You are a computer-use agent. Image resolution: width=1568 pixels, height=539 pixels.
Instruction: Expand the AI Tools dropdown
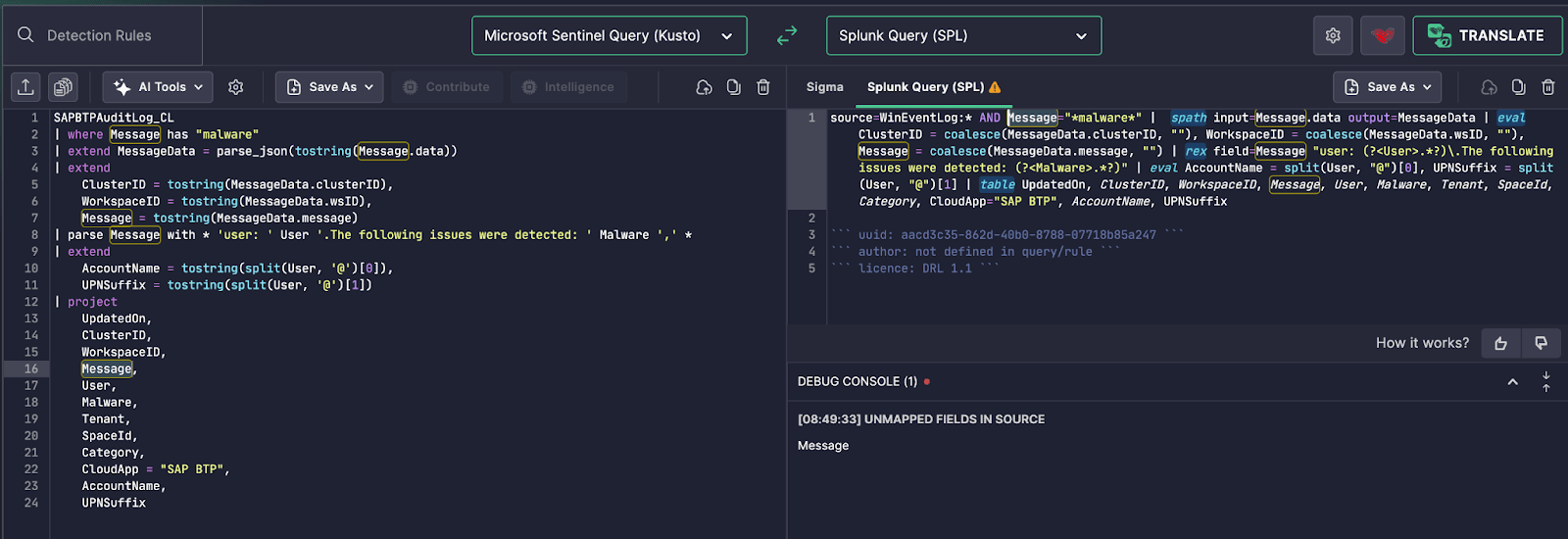(158, 87)
